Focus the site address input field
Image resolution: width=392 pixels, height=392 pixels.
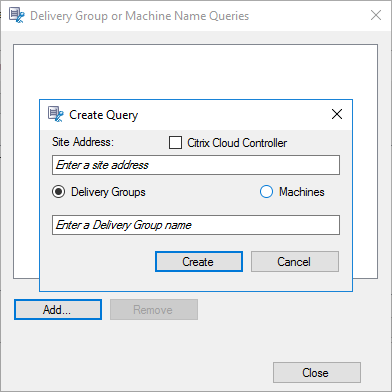click(x=196, y=165)
